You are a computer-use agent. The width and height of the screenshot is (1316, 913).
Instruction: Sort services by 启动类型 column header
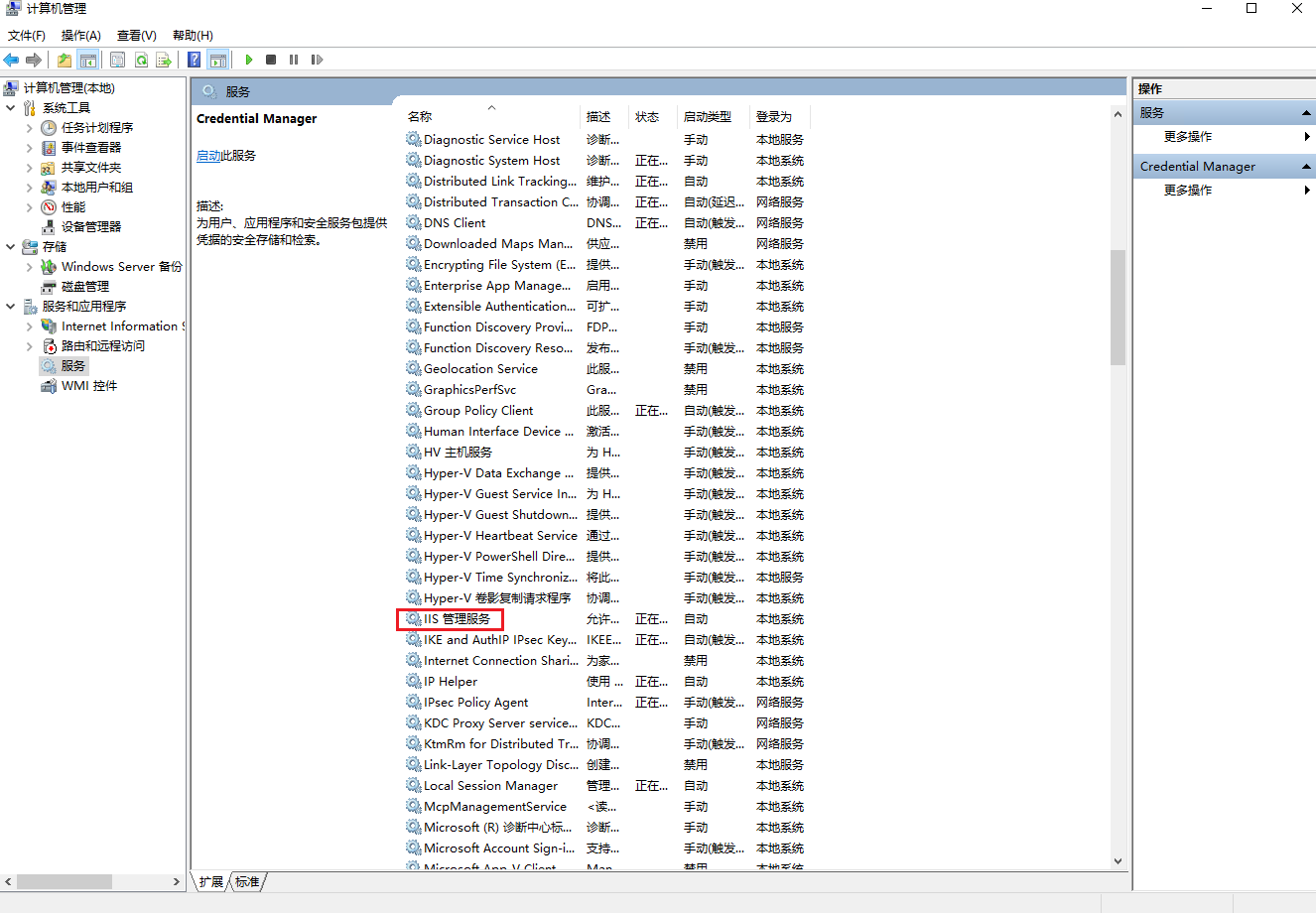pyautogui.click(x=707, y=117)
